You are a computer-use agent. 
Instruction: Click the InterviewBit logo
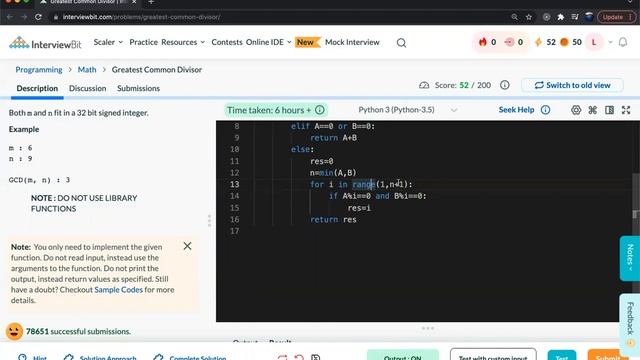[45, 43]
